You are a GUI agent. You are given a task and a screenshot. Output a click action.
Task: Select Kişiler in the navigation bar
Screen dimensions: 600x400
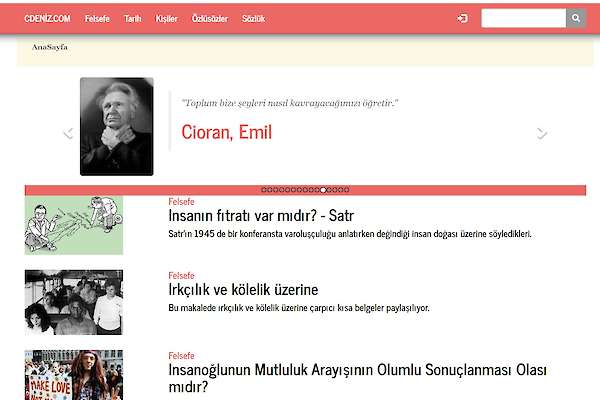[166, 18]
